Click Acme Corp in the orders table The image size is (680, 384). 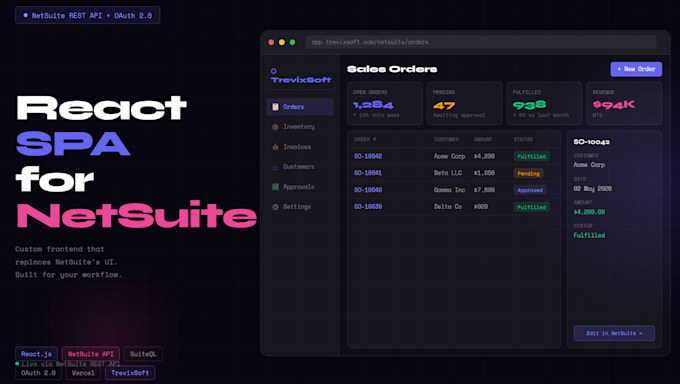pos(449,156)
